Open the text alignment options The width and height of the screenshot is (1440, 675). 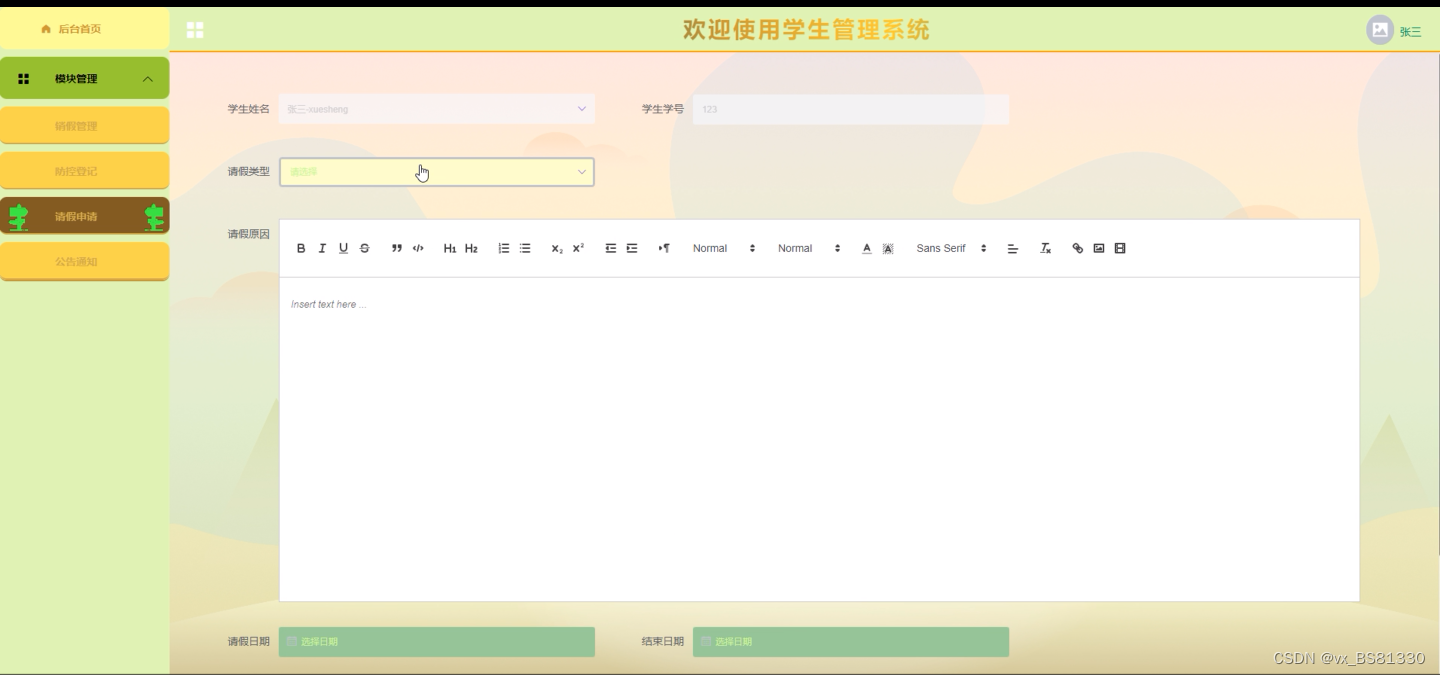point(1012,248)
